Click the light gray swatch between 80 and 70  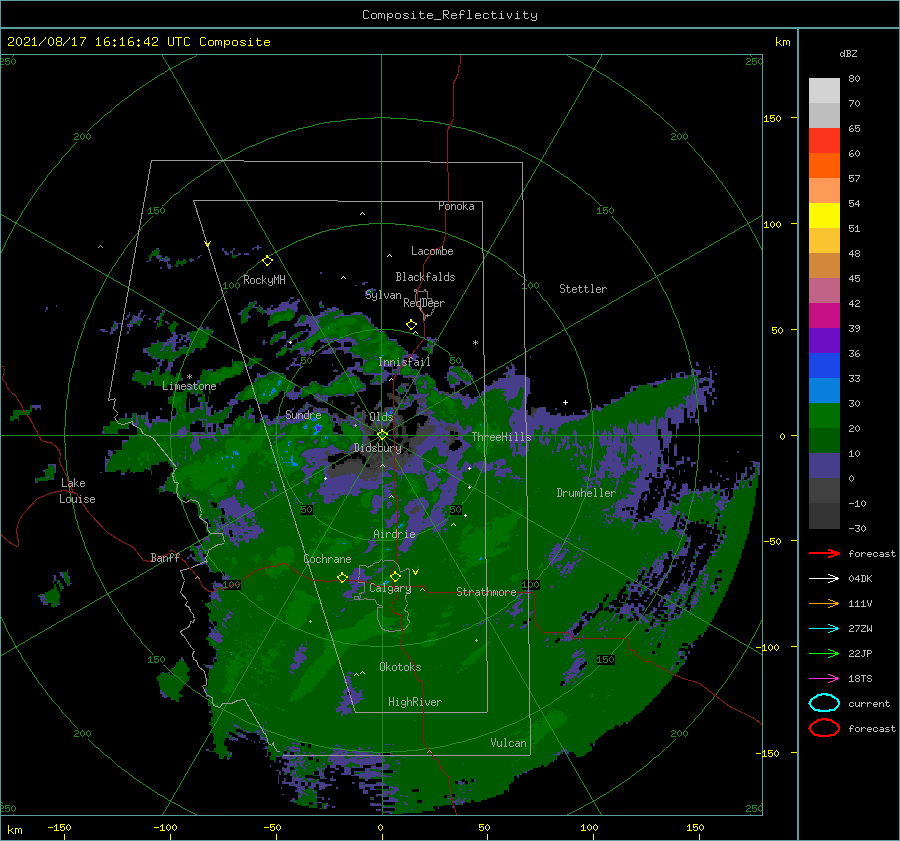(x=824, y=91)
